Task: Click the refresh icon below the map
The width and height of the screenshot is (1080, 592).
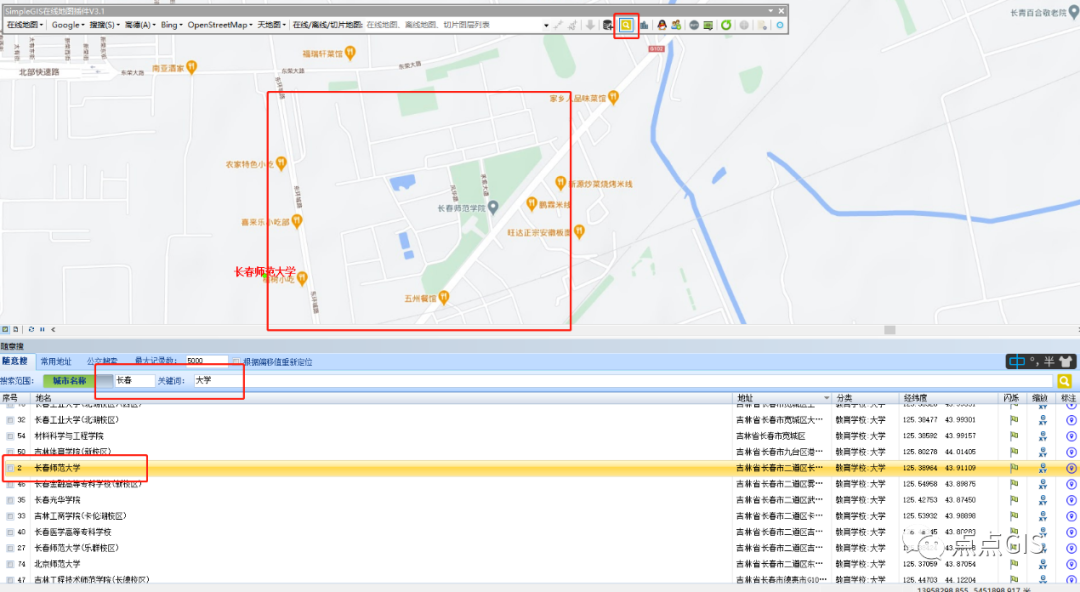Action: (31, 329)
